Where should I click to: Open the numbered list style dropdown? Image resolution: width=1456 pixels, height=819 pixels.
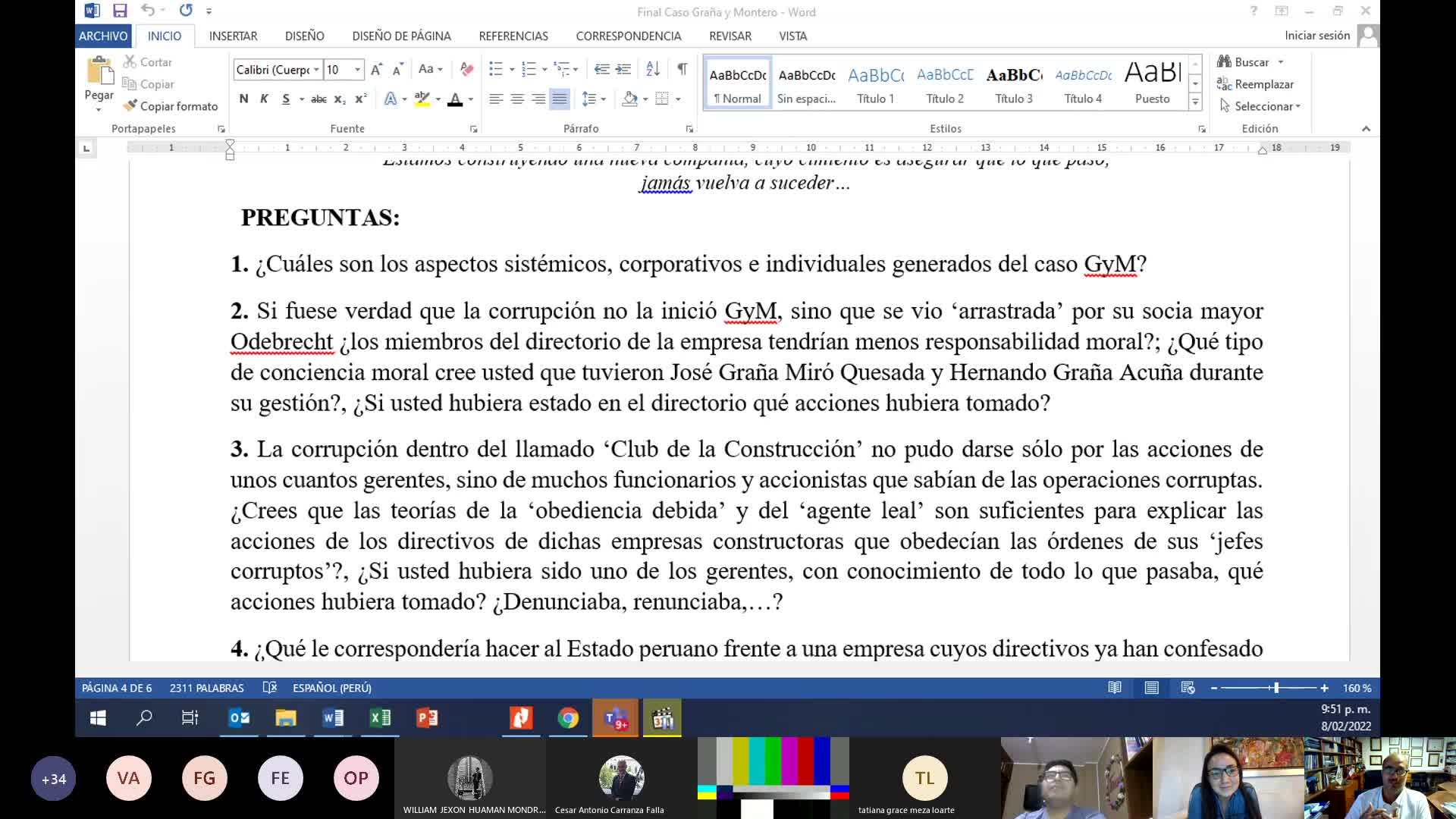point(544,70)
